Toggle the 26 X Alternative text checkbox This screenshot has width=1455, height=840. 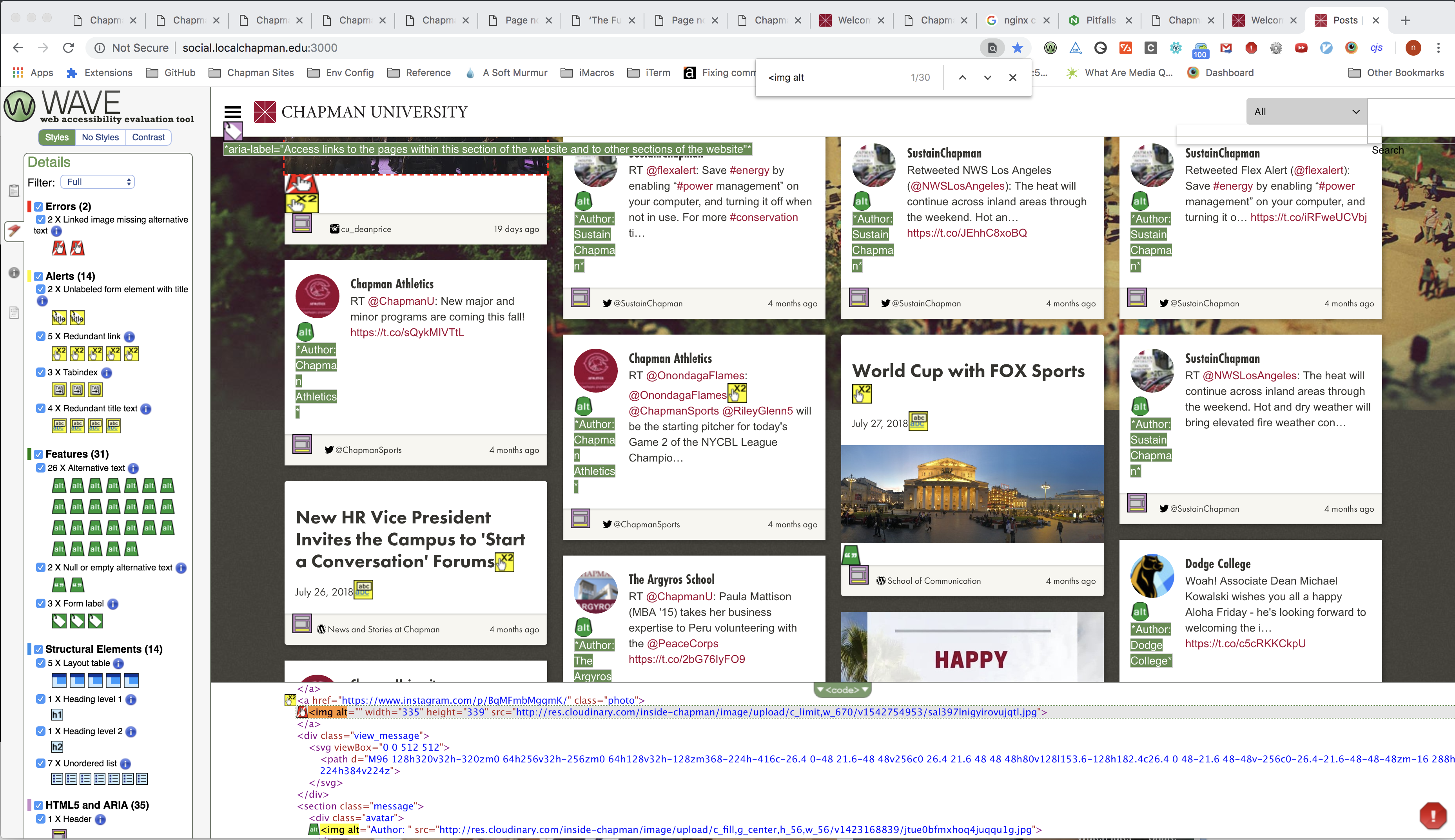pos(40,468)
